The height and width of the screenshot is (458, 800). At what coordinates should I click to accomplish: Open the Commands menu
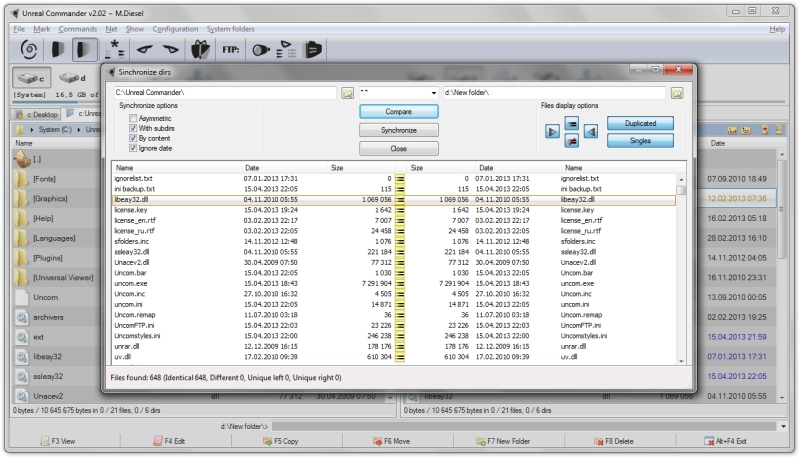click(x=78, y=29)
